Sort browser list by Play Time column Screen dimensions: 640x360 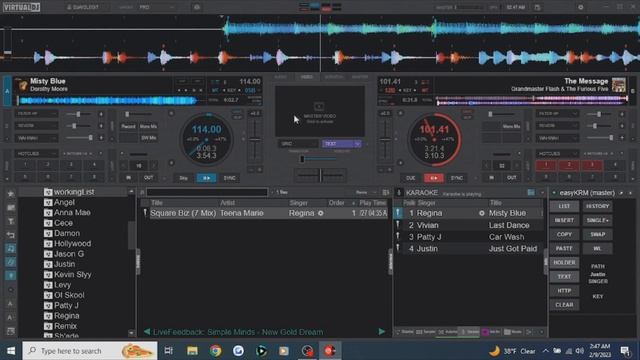pyautogui.click(x=372, y=203)
